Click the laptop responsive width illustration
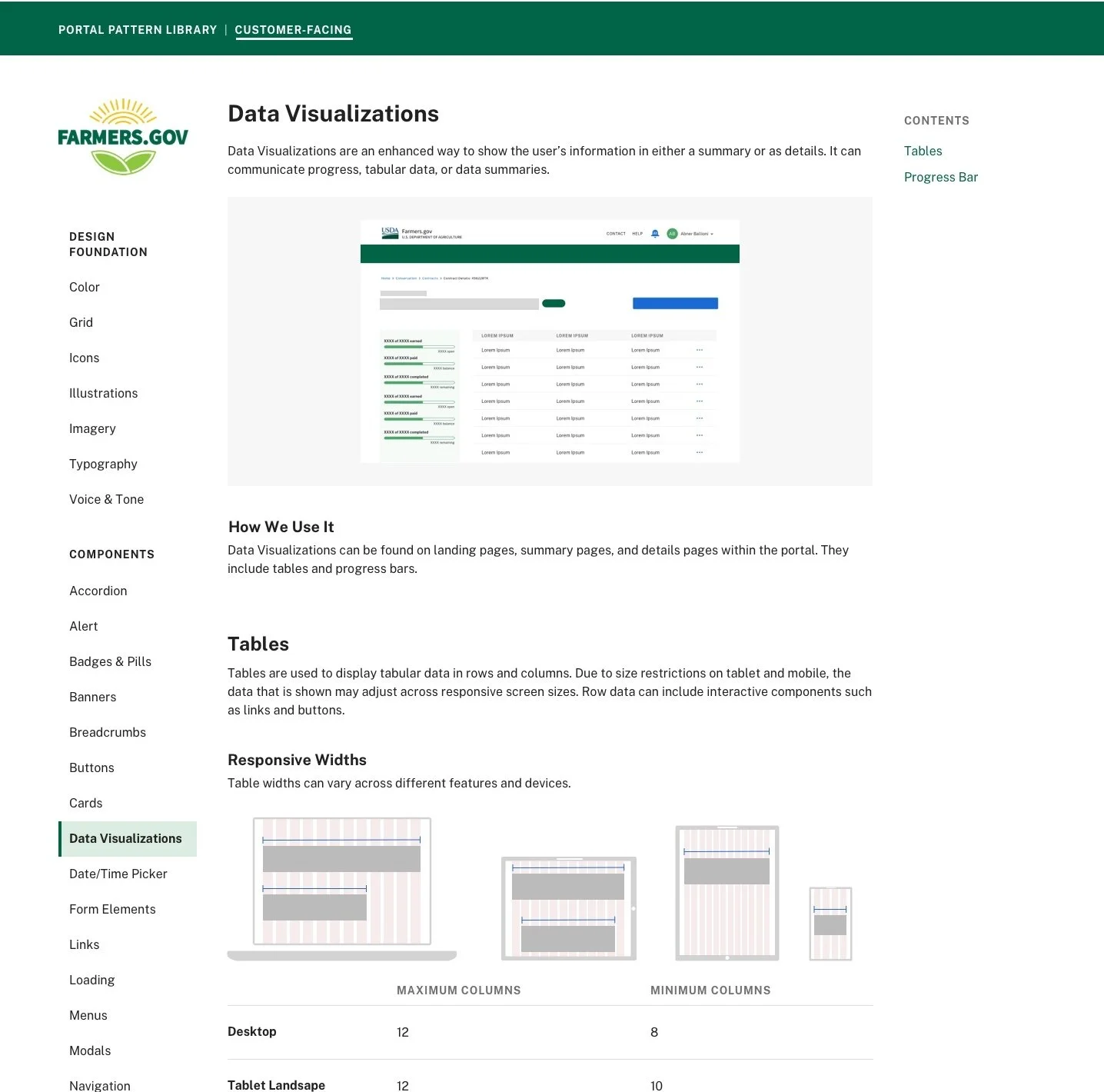Screen dimensions: 1104x1092 pyautogui.click(x=342, y=889)
